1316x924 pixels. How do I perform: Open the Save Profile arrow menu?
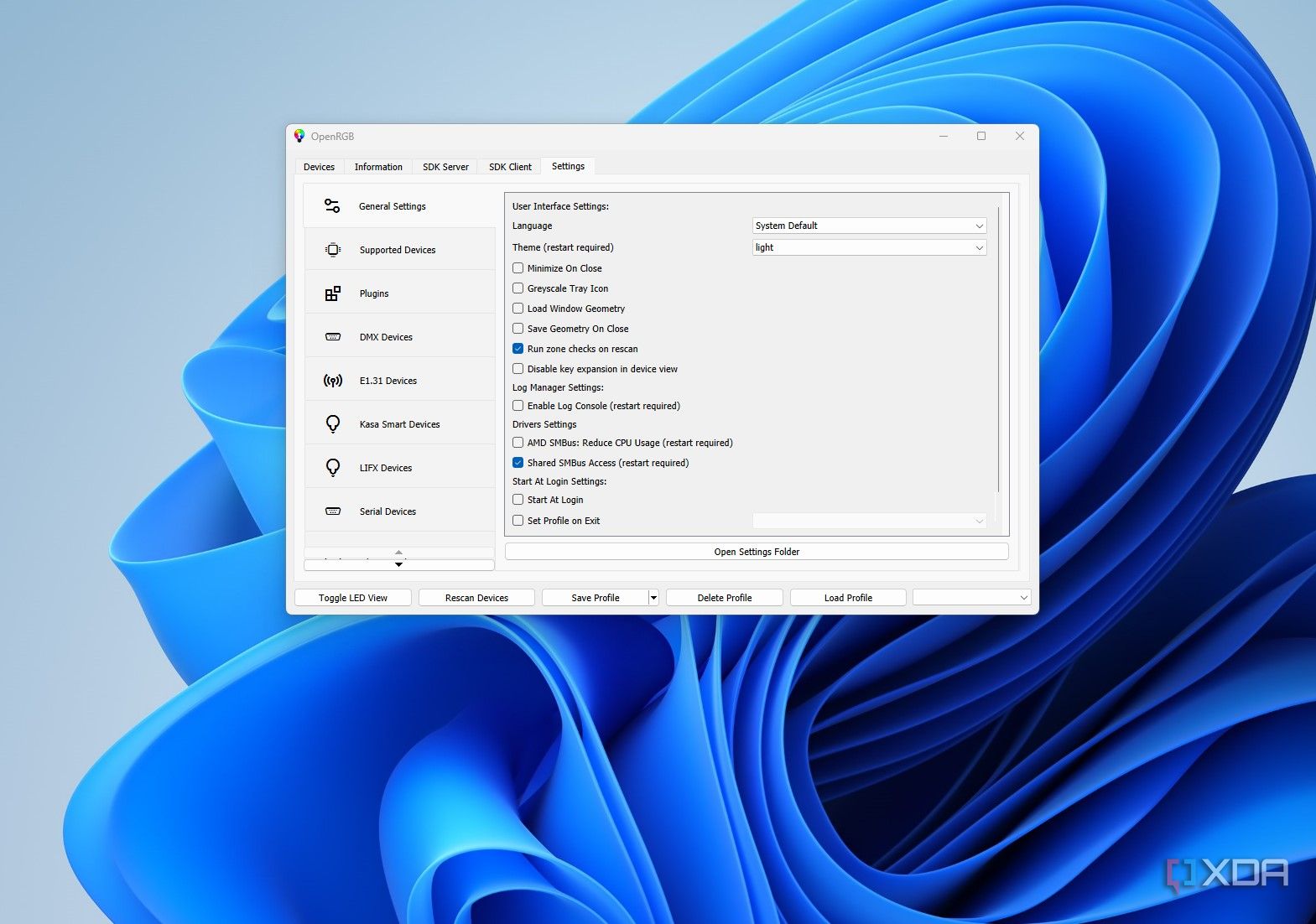tap(653, 598)
